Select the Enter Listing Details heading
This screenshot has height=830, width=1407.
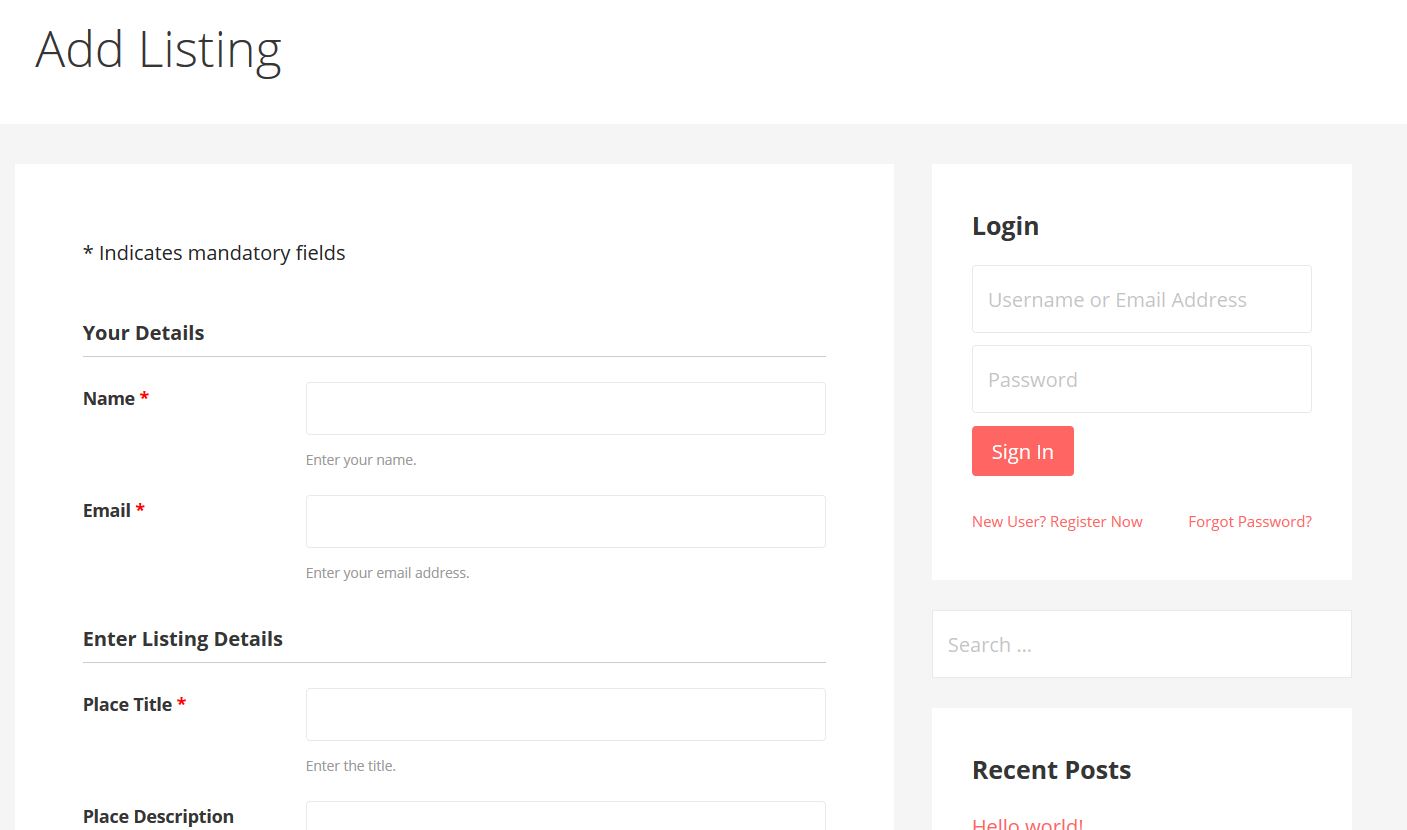click(x=182, y=639)
